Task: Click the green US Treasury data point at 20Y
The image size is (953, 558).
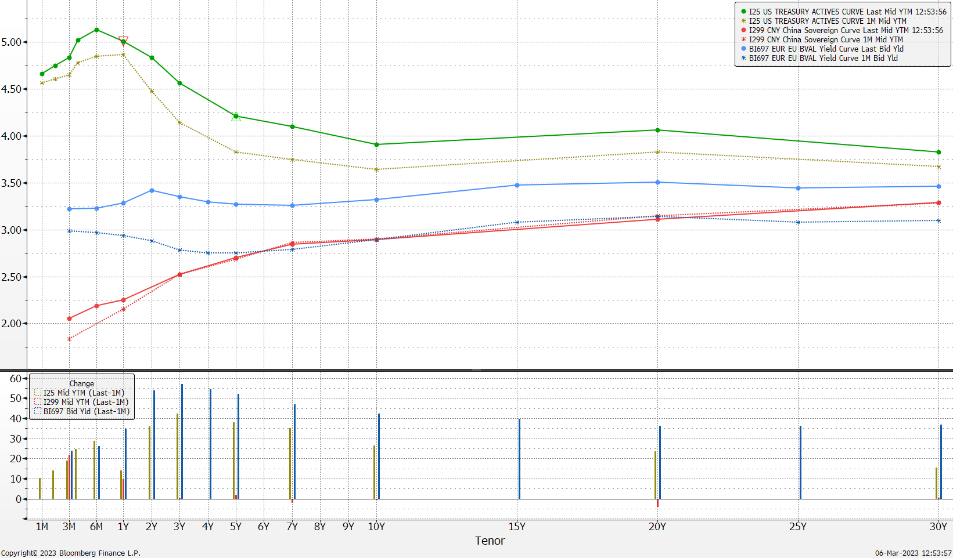Action: click(x=658, y=130)
